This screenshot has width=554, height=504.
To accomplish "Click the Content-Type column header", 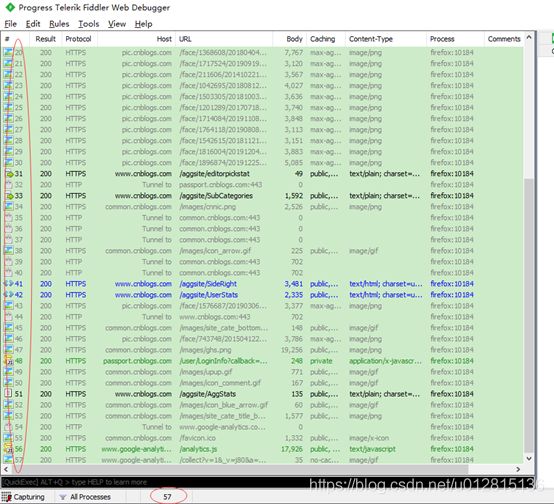I will click(x=385, y=39).
